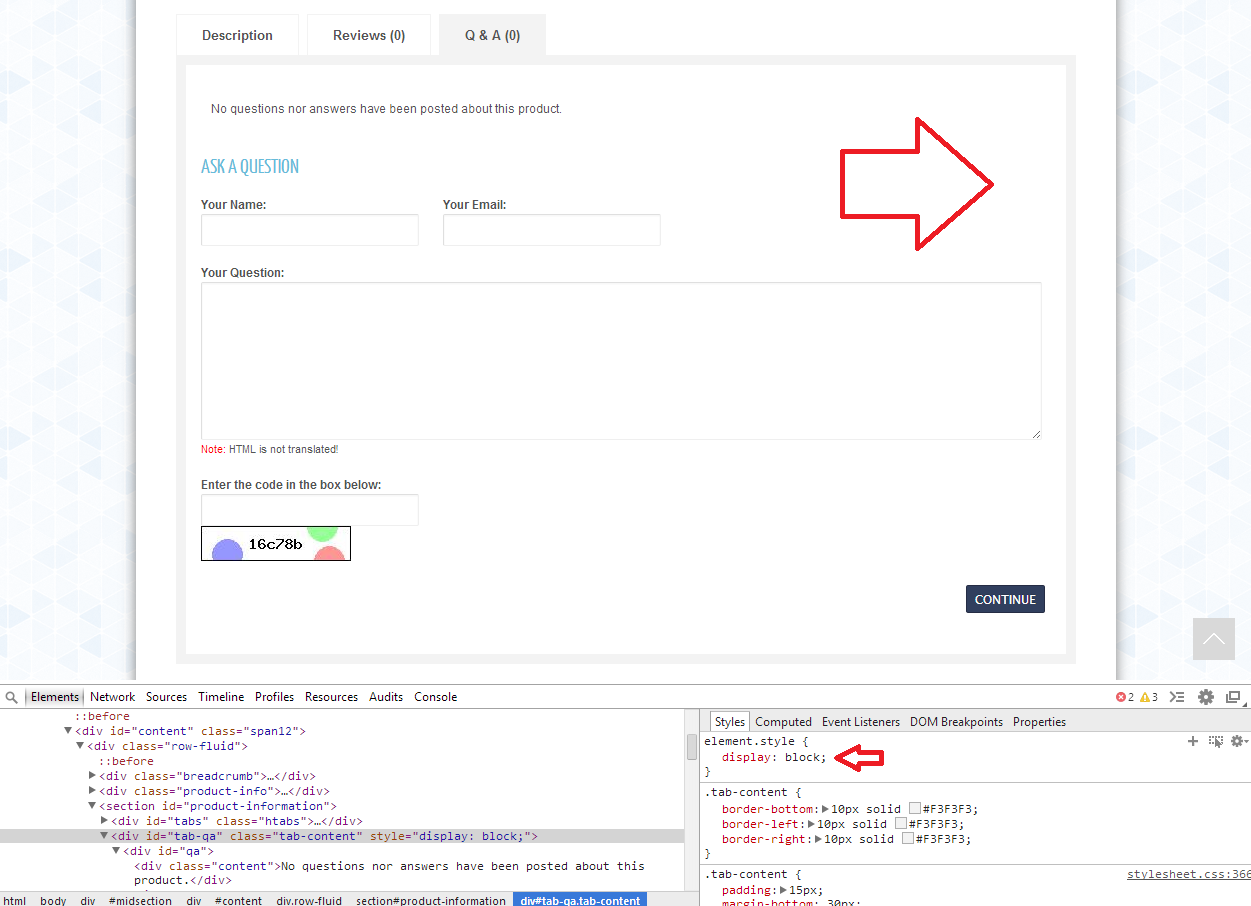The height and width of the screenshot is (906, 1251).
Task: Expand the product-info div node
Action: coord(93,791)
